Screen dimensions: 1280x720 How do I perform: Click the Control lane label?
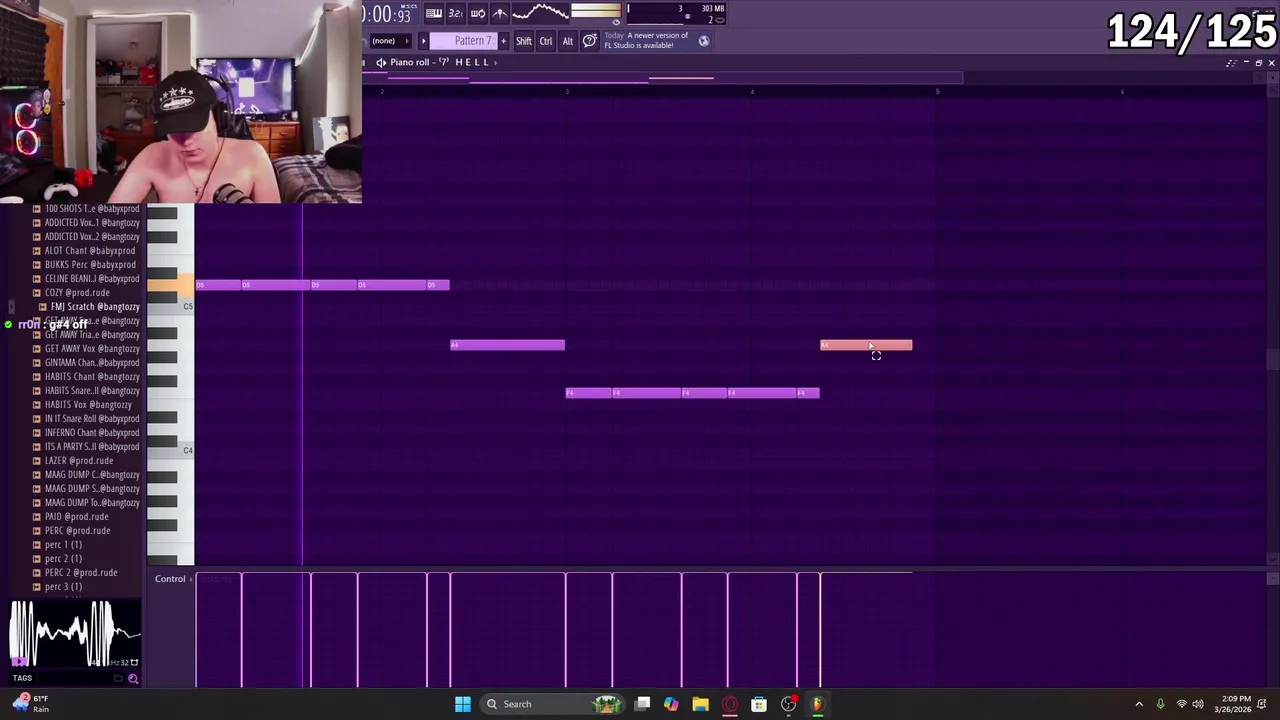[x=170, y=579]
